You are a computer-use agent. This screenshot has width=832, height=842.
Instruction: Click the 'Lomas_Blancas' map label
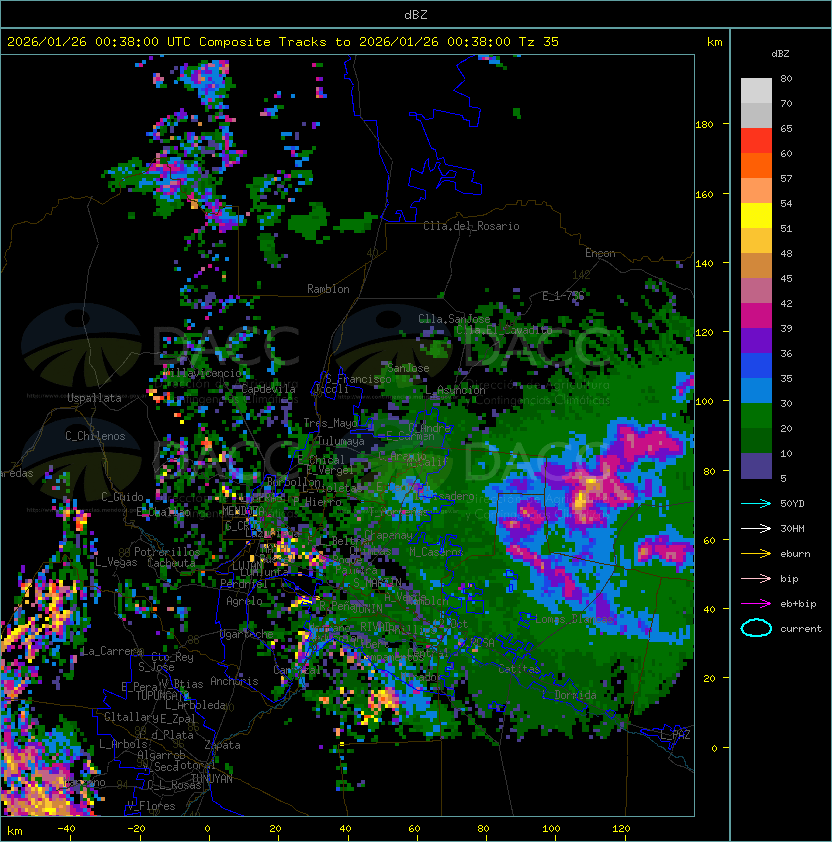pos(574,619)
